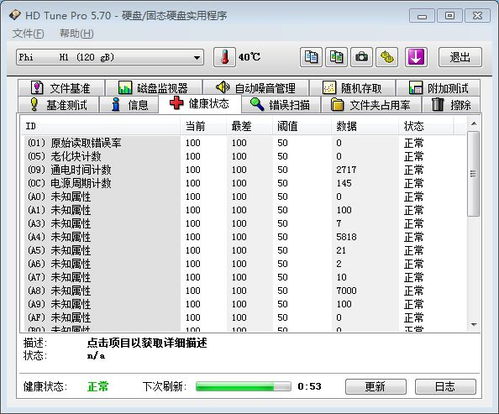Click the data value 2717
This screenshot has width=499, height=414.
pyautogui.click(x=346, y=170)
